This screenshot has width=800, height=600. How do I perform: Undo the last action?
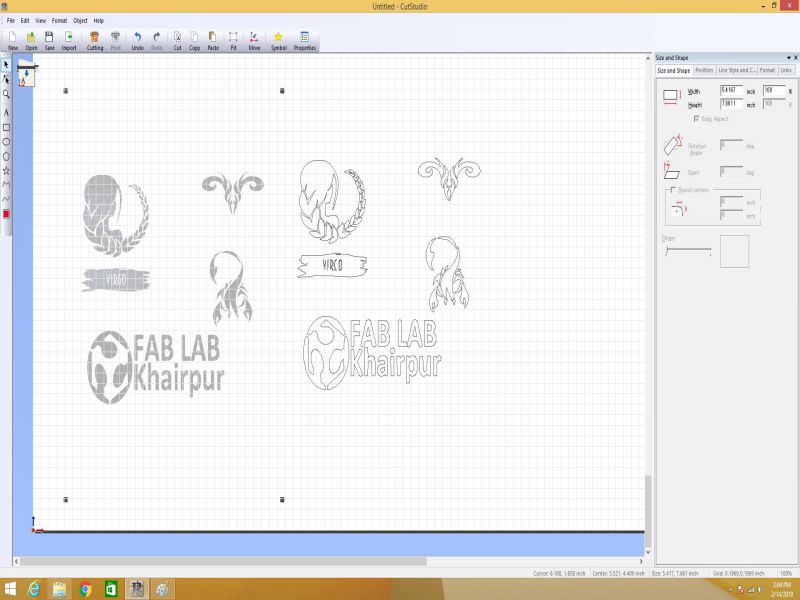(137, 40)
